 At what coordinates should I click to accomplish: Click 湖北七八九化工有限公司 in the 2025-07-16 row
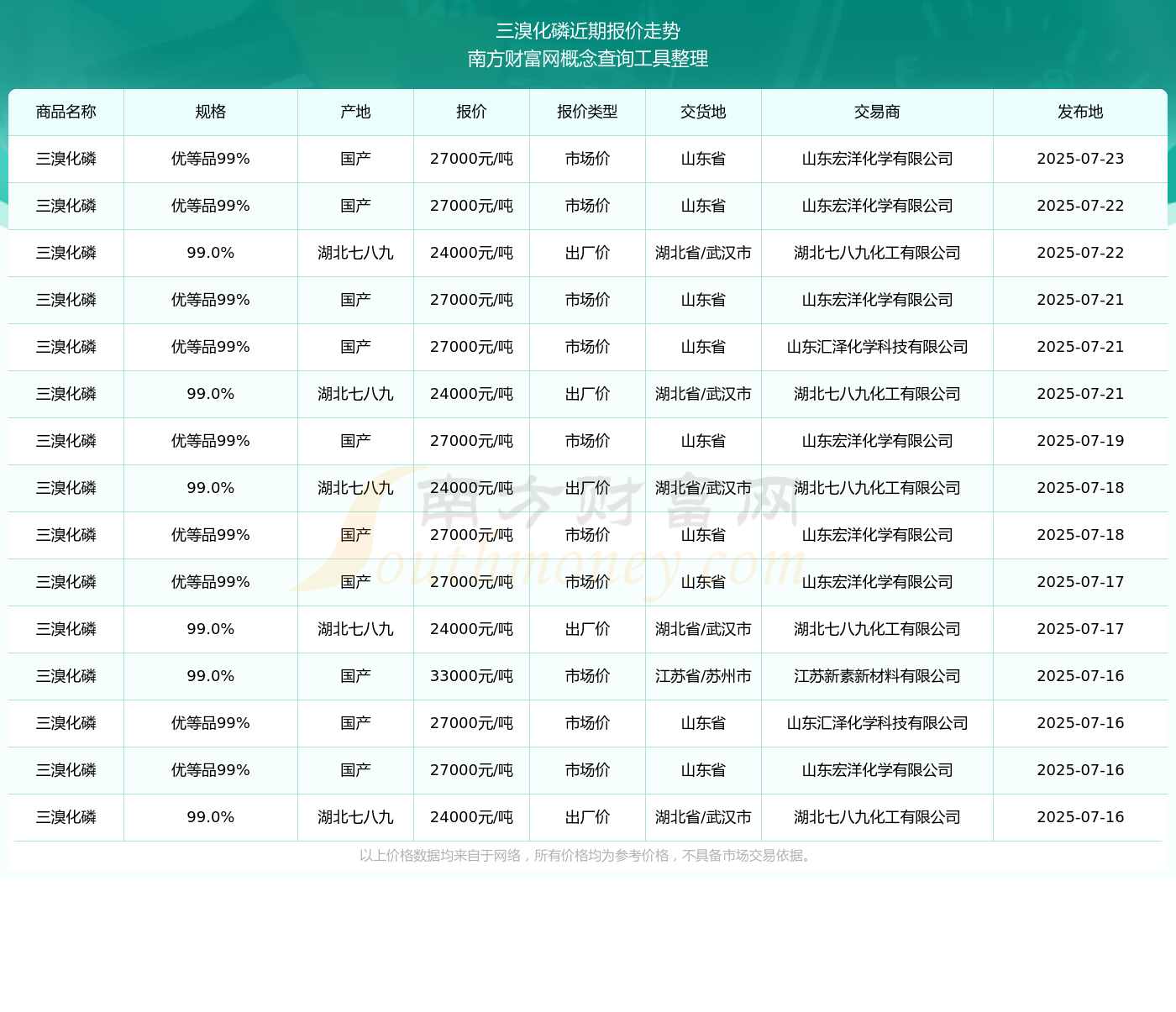[x=878, y=817]
